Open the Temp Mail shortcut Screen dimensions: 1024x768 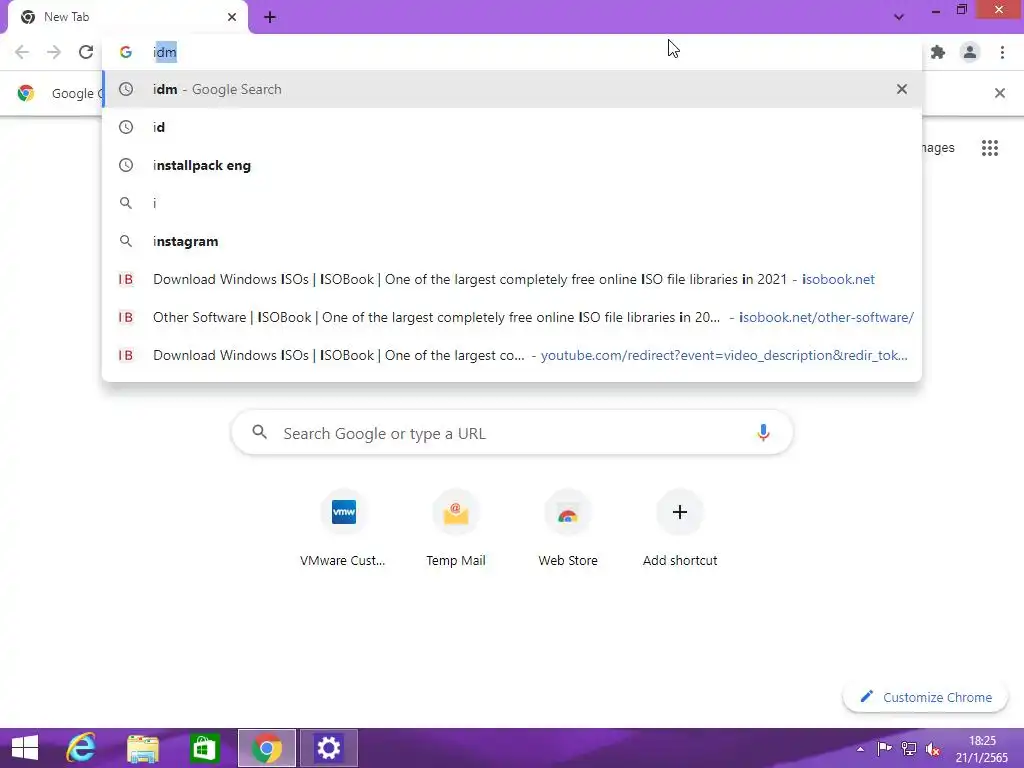pos(456,529)
